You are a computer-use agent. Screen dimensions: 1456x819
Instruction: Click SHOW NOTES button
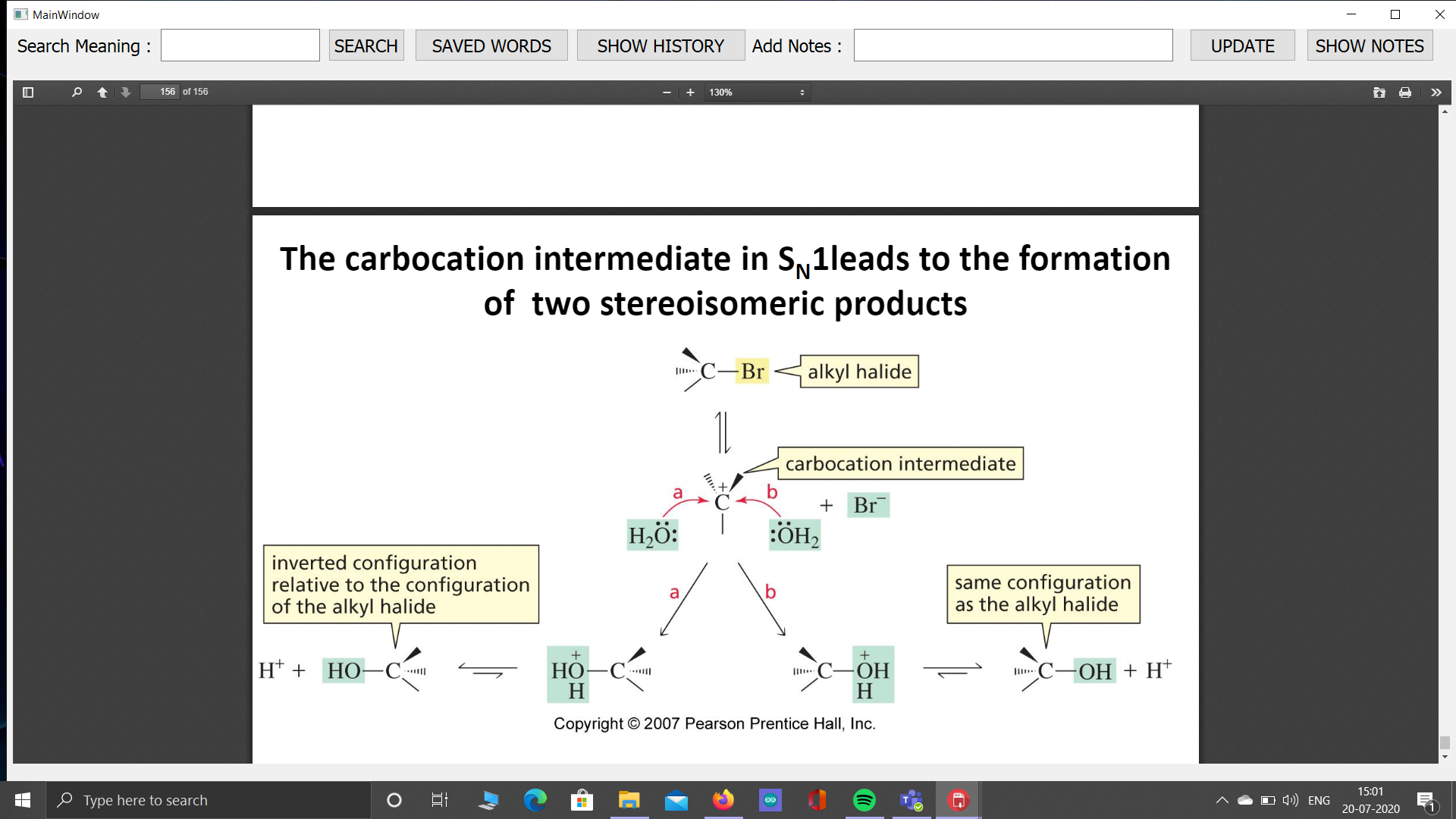tap(1370, 46)
